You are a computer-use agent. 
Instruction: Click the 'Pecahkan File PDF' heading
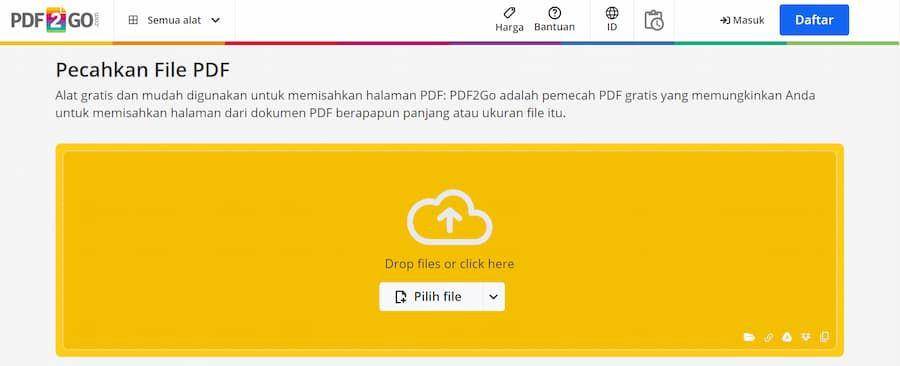click(142, 71)
